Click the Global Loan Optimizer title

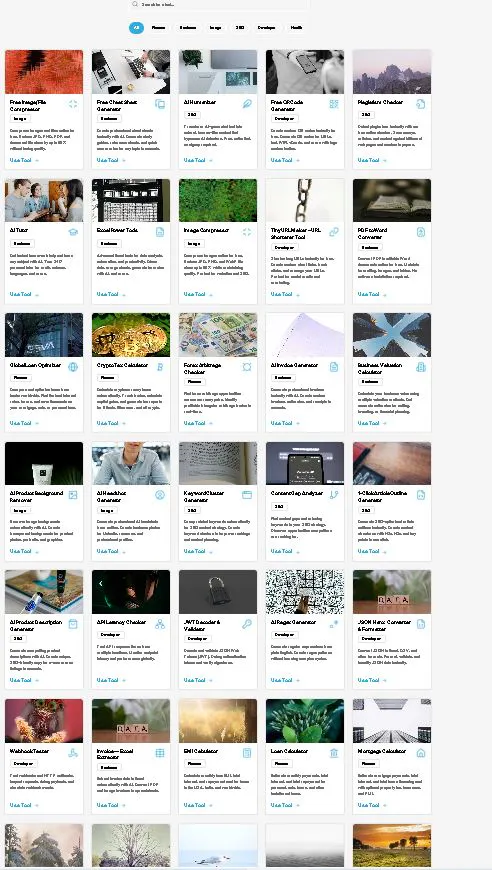click(35, 365)
